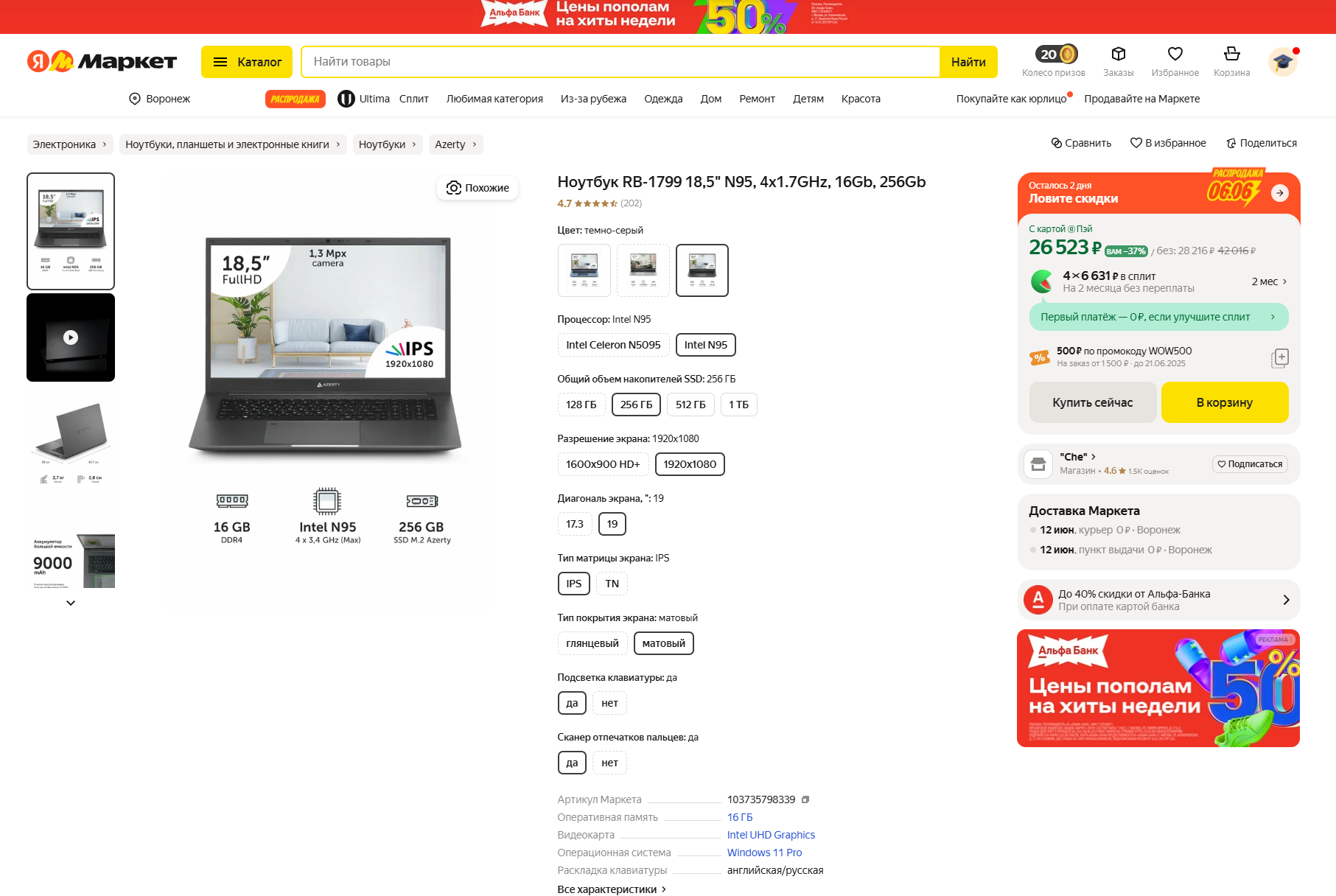Viewport: 1336px width, 896px height.
Task: Copy the Маркет article number
Action: [805, 799]
